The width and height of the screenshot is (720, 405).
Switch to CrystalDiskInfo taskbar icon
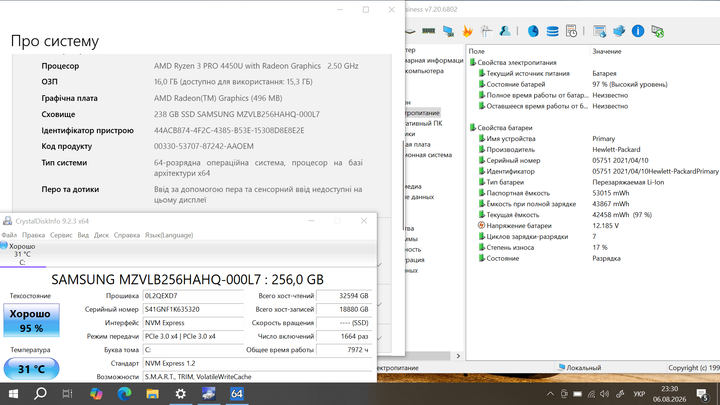coord(208,394)
